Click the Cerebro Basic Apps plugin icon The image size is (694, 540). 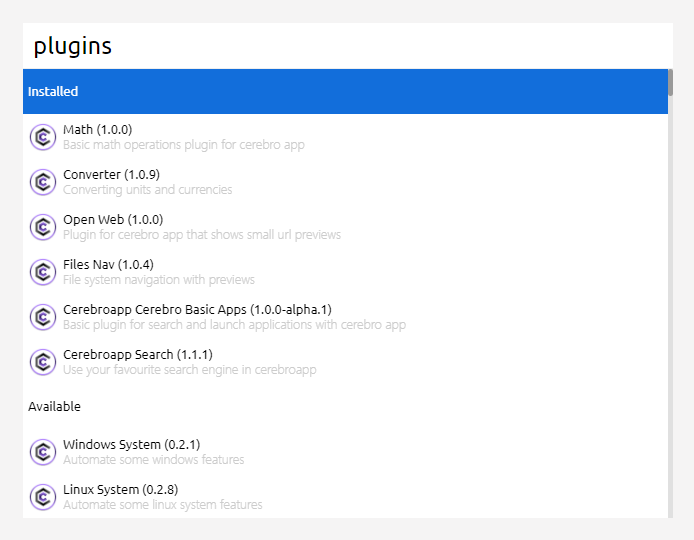tap(43, 317)
